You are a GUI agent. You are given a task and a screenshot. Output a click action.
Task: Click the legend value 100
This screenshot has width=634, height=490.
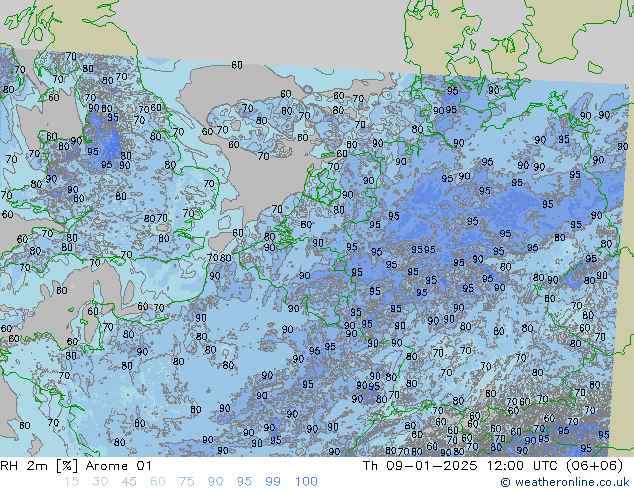[306, 482]
